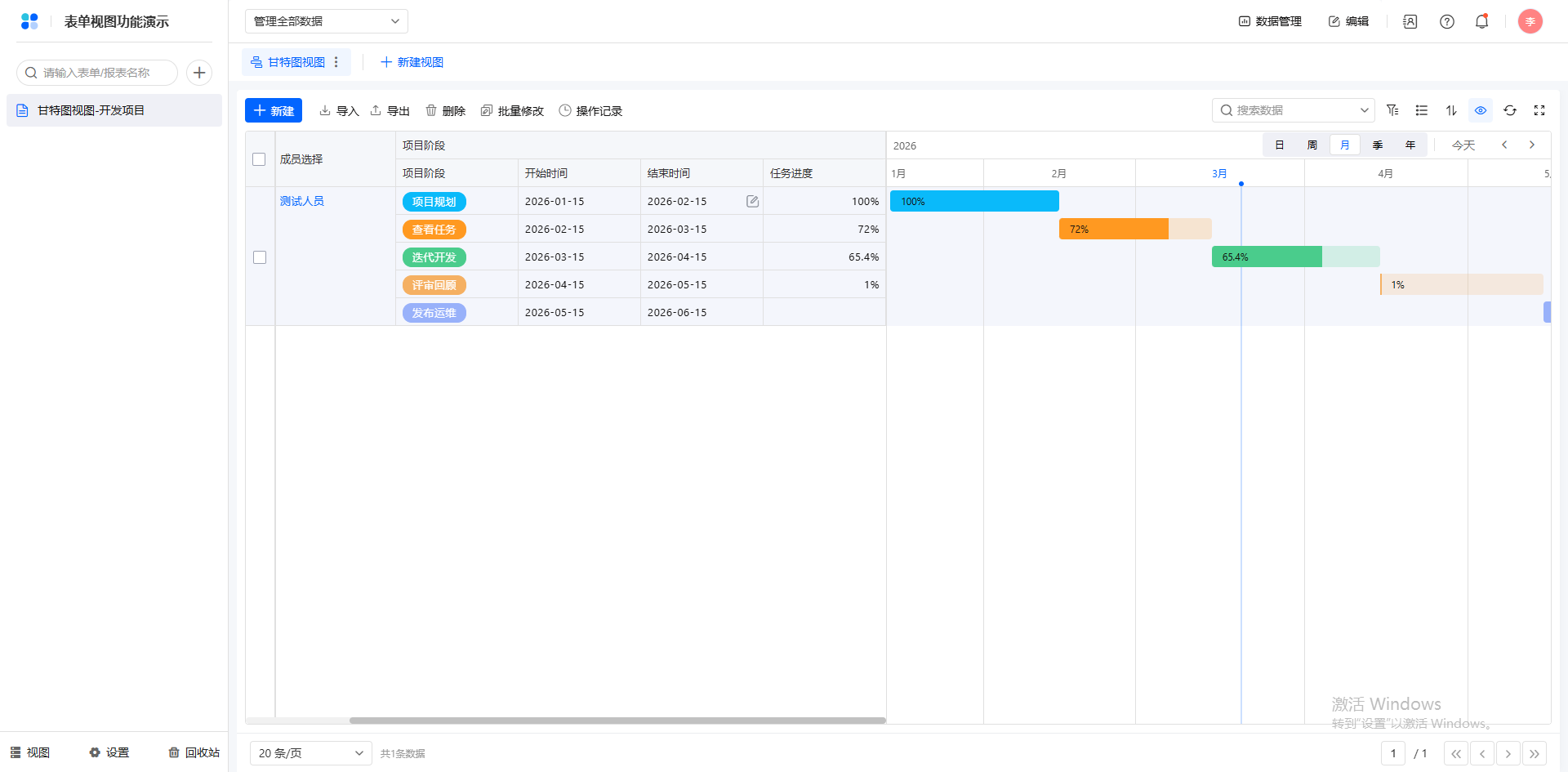
Task: Click the edit icon in the 项目规划 row
Action: 752,202
